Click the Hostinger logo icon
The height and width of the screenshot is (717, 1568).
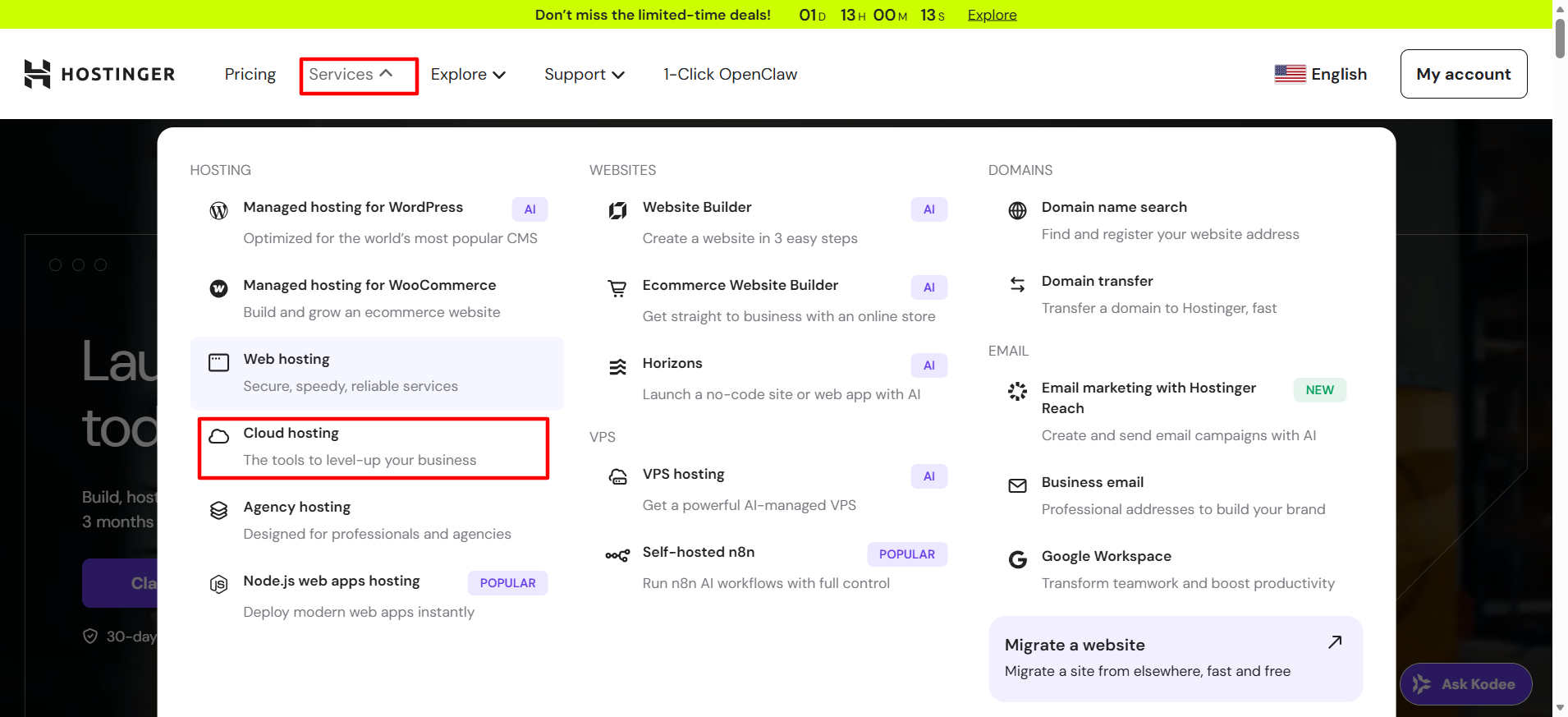pos(37,74)
